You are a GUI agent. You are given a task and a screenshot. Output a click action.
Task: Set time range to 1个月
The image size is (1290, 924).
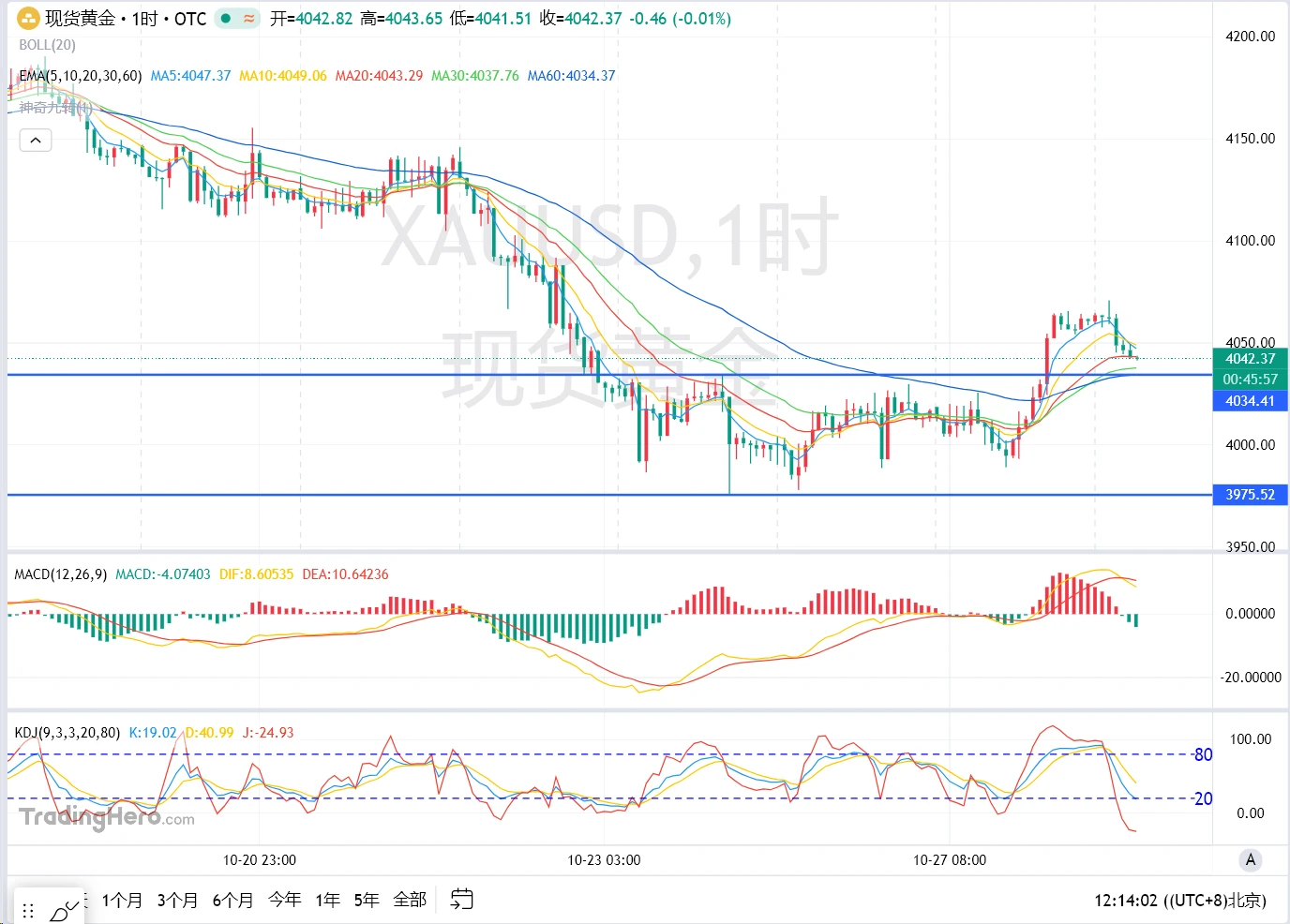point(122,901)
